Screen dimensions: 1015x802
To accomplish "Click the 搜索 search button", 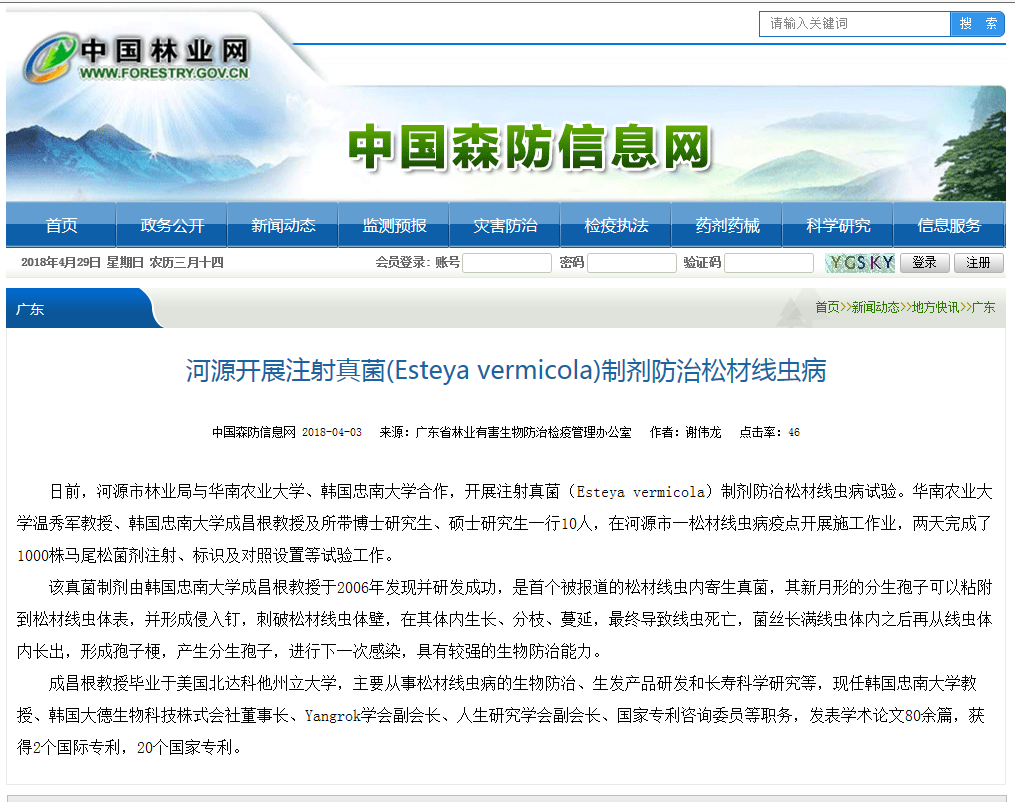I will (977, 24).
